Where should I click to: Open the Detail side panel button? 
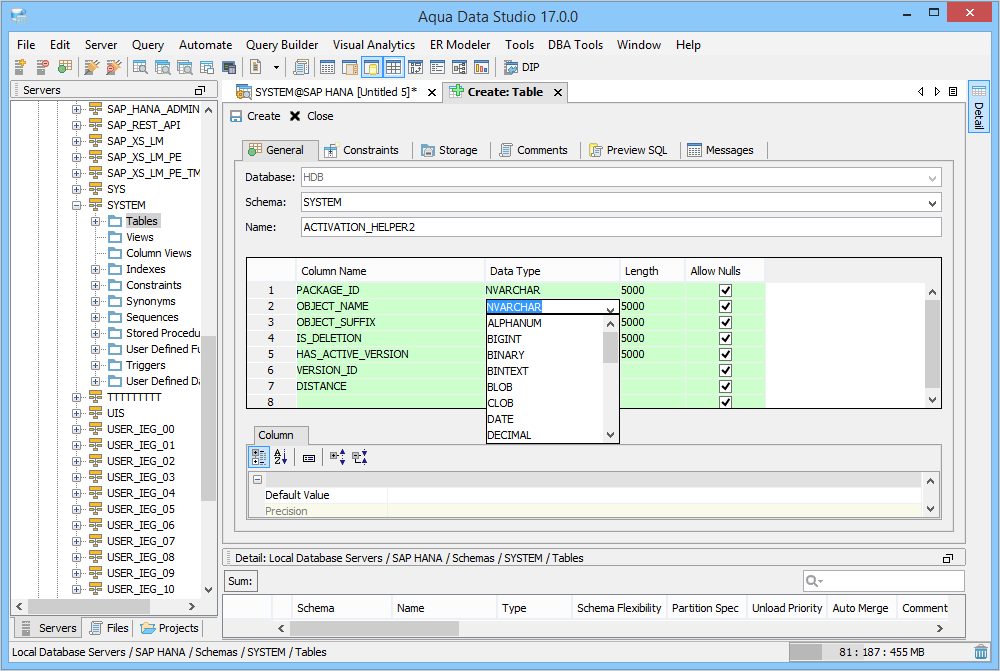tap(978, 107)
